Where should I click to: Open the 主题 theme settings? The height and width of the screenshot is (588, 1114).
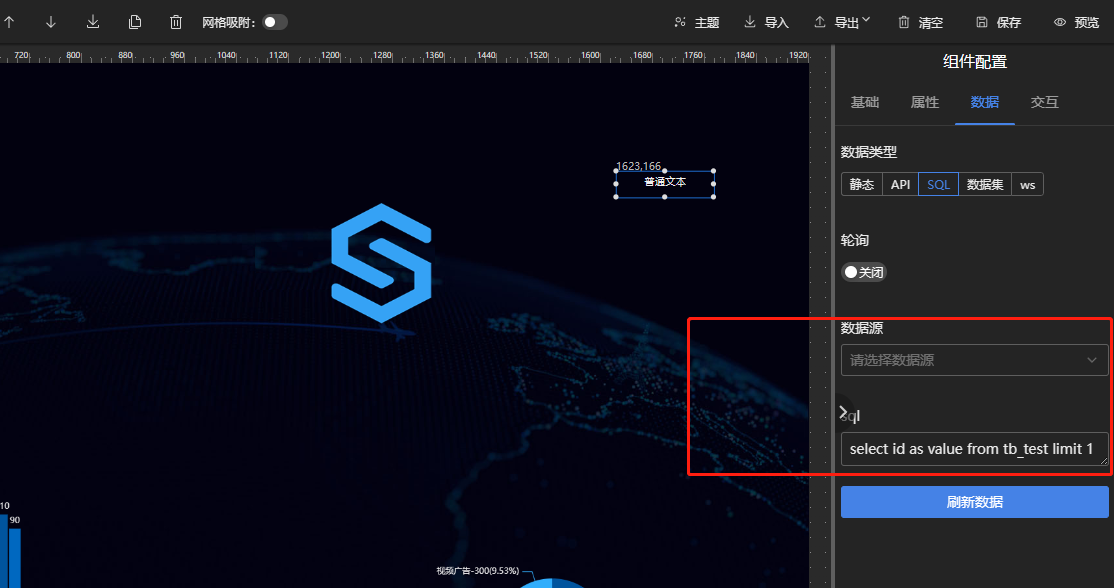point(696,22)
